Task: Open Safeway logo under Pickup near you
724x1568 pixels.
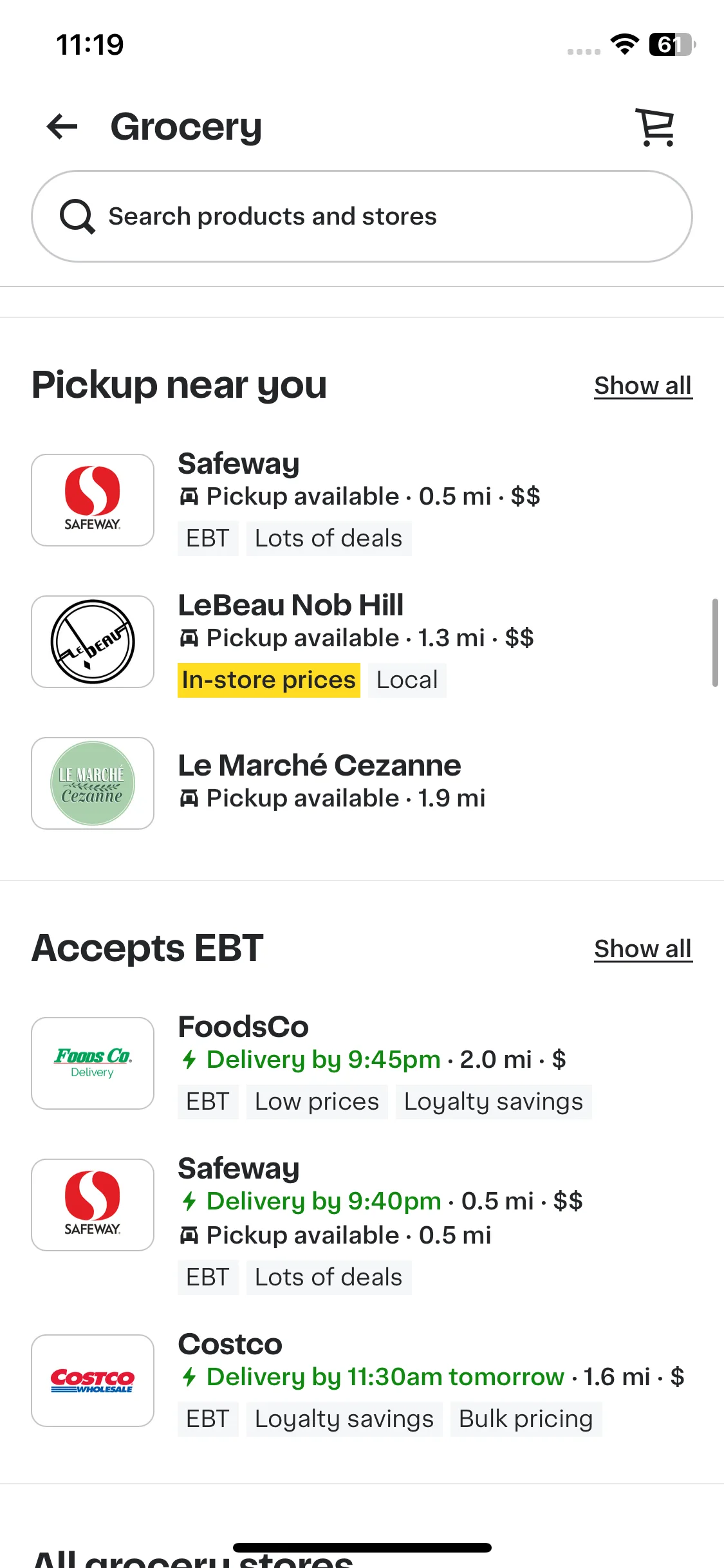Action: 93,500
